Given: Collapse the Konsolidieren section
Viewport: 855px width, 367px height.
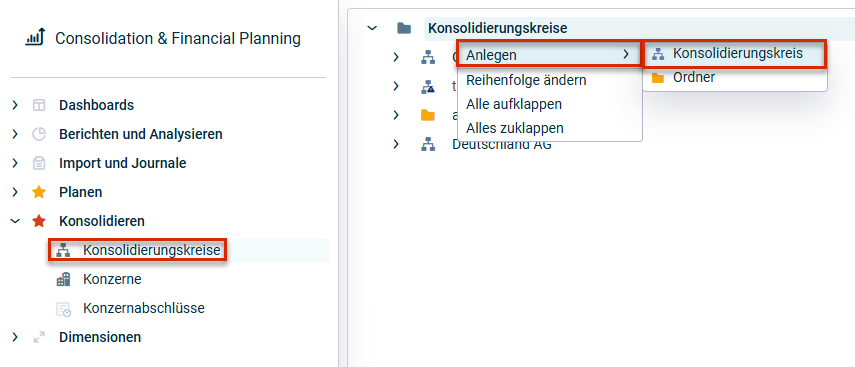Looking at the screenshot, I should [15, 221].
